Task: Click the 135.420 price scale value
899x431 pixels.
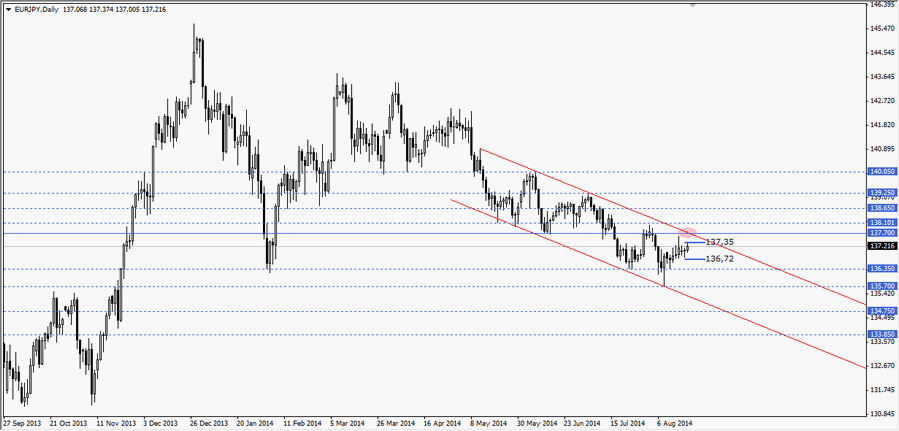Action: pos(883,293)
